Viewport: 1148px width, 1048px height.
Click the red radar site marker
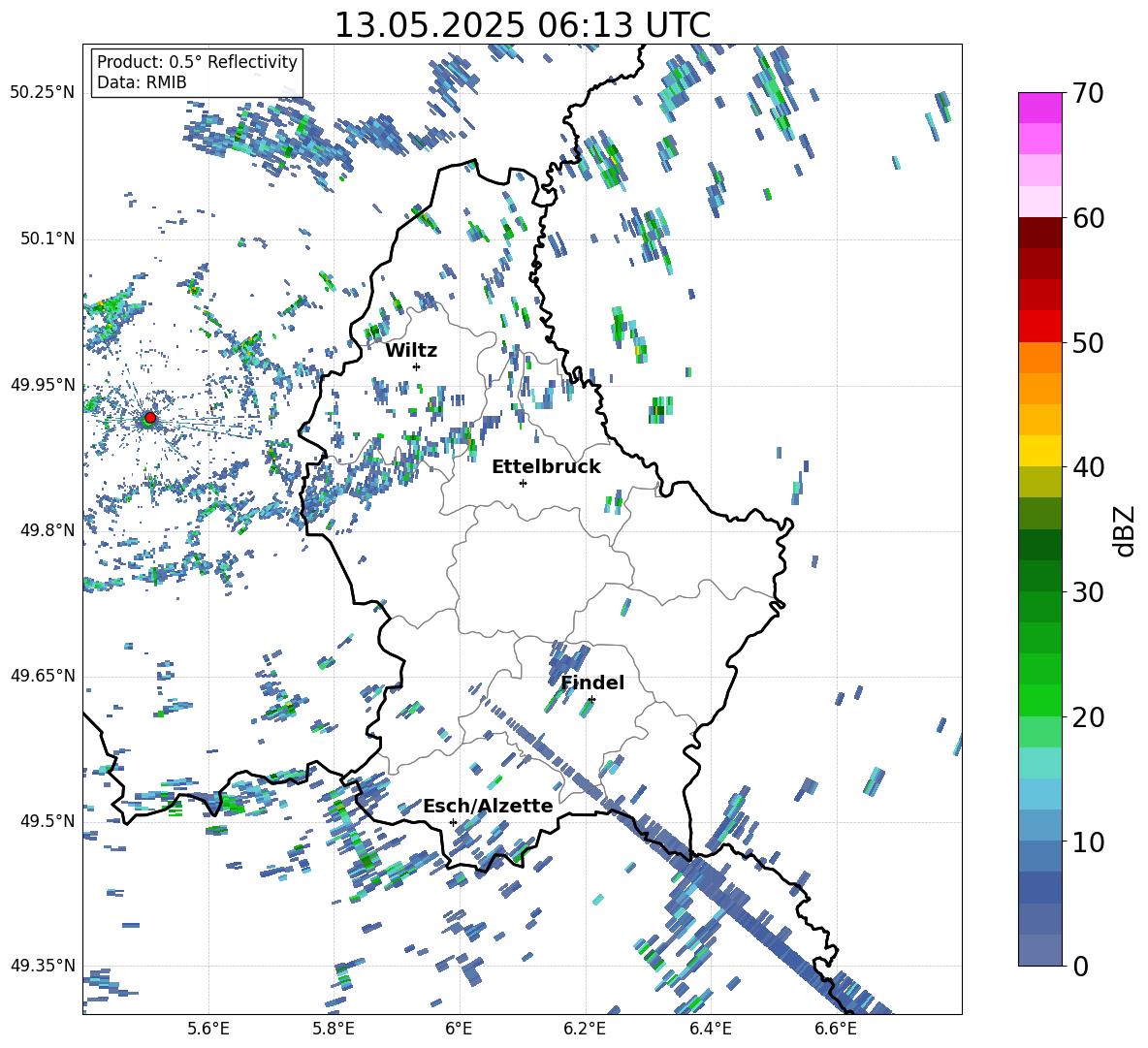click(150, 418)
